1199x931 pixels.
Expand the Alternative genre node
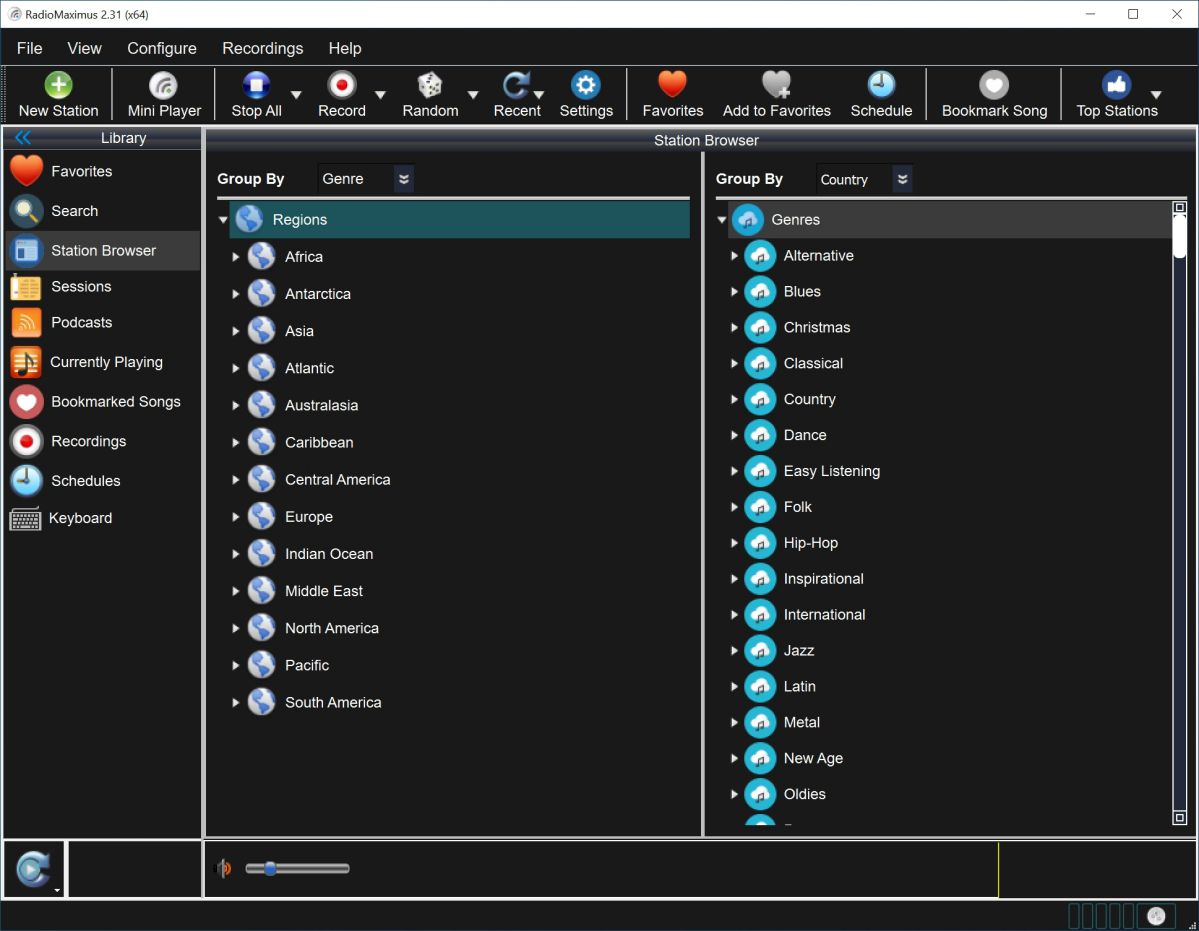734,255
